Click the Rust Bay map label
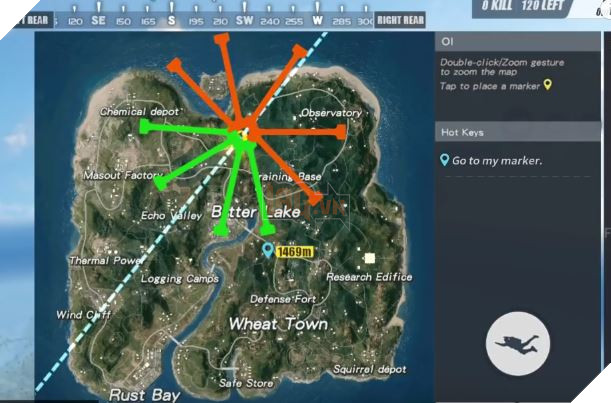The width and height of the screenshot is (611, 403). (x=145, y=395)
